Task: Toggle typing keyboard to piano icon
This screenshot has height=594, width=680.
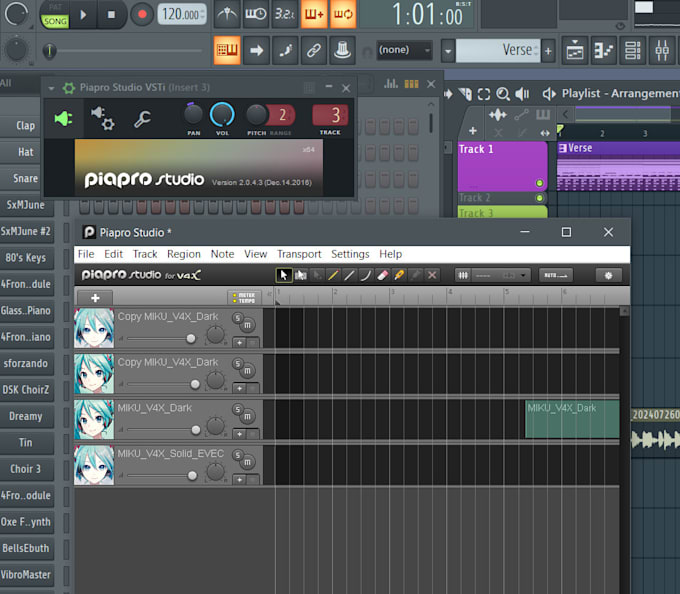Action: (227, 50)
